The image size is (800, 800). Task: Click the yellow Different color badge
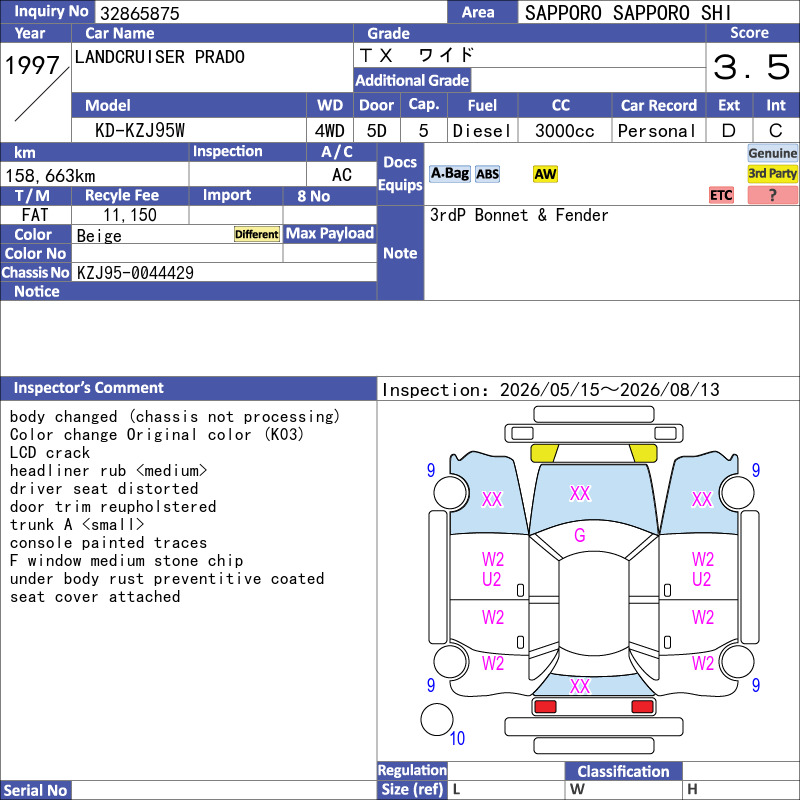(x=257, y=234)
